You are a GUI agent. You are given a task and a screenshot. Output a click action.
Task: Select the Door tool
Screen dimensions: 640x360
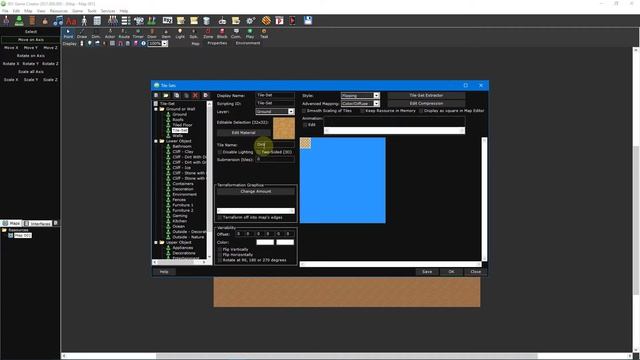point(152,33)
